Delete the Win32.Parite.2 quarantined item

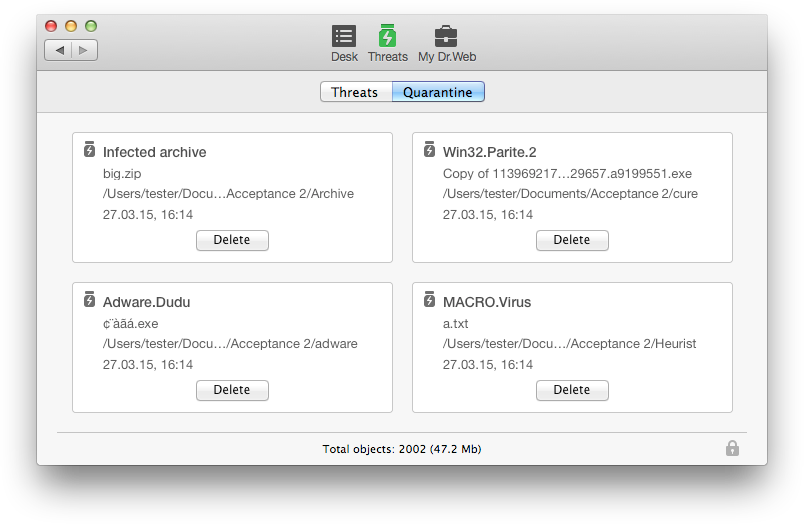coord(572,240)
